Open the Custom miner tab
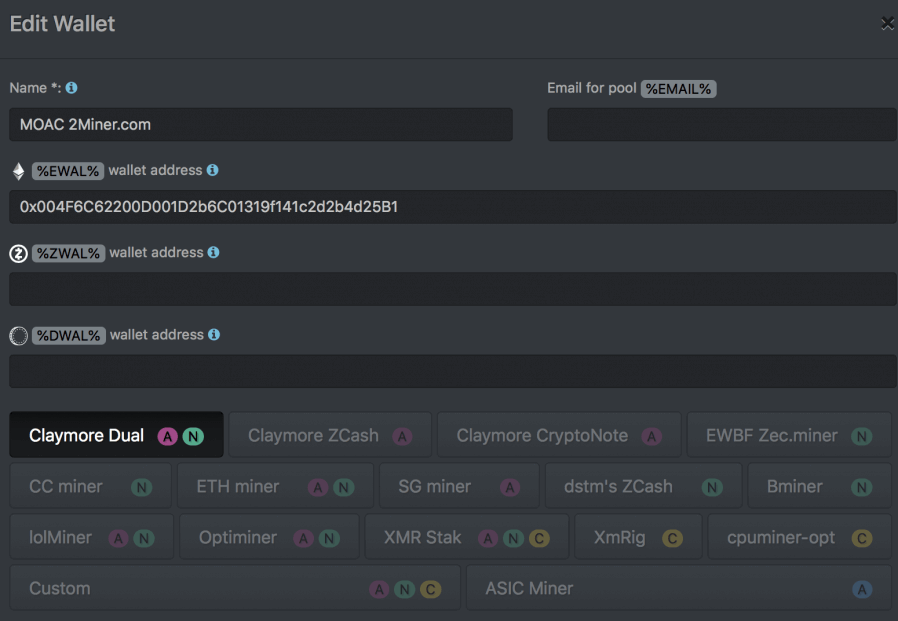 (x=235, y=589)
